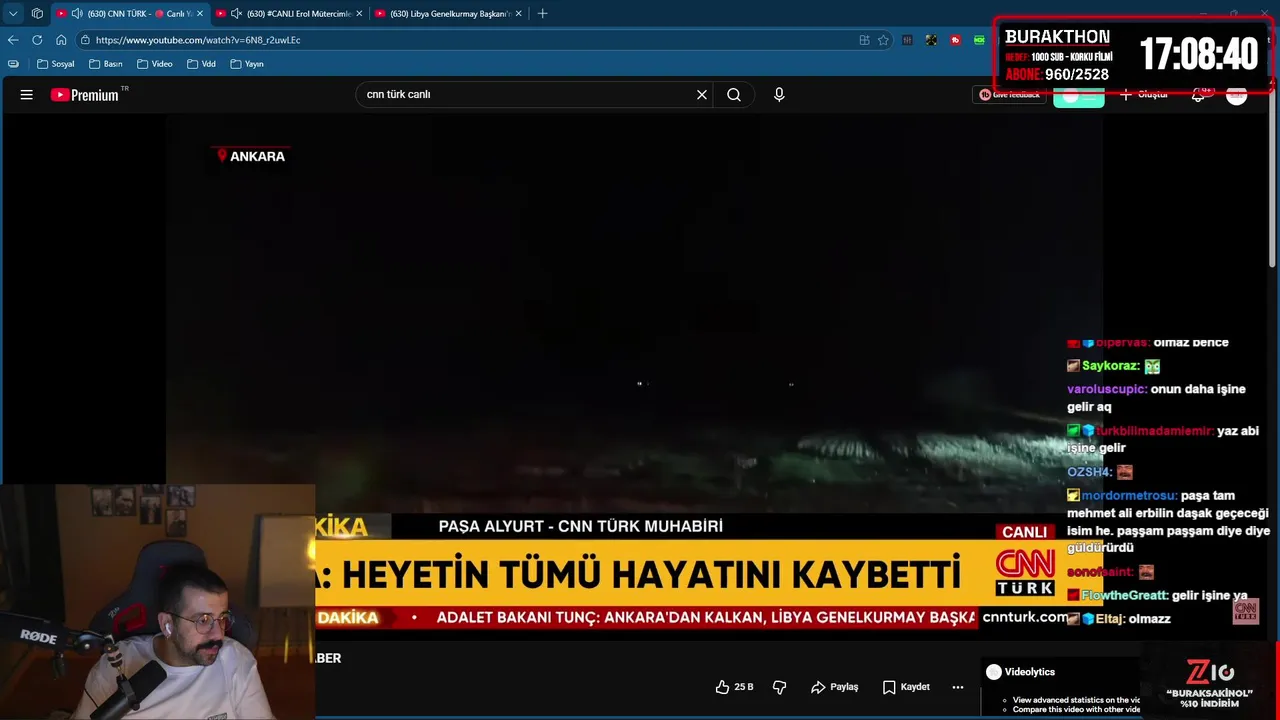Open the browser apps icon in address bar
1280x720 pixels.
coord(864,40)
